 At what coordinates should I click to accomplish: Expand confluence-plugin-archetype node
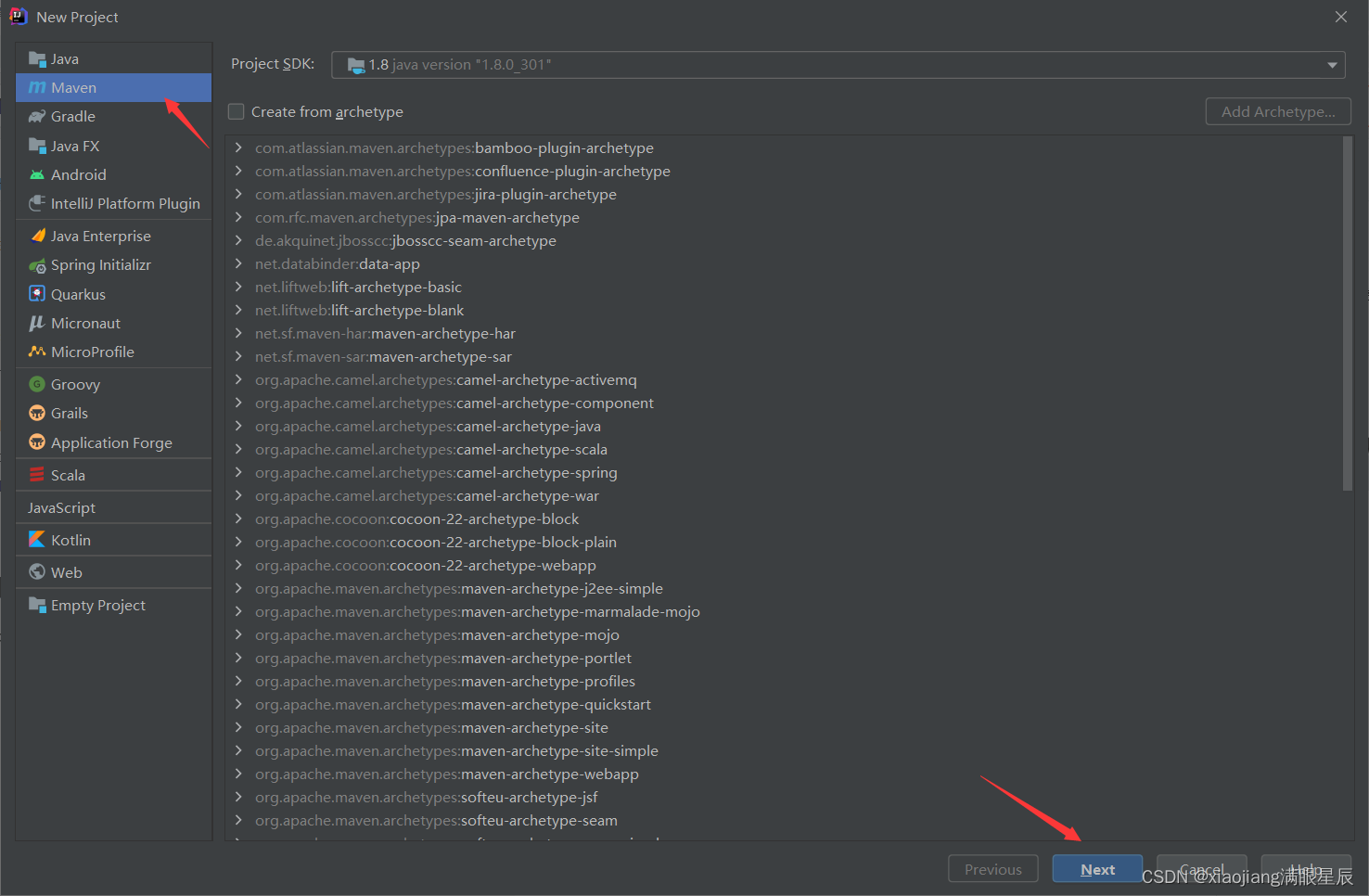point(238,171)
